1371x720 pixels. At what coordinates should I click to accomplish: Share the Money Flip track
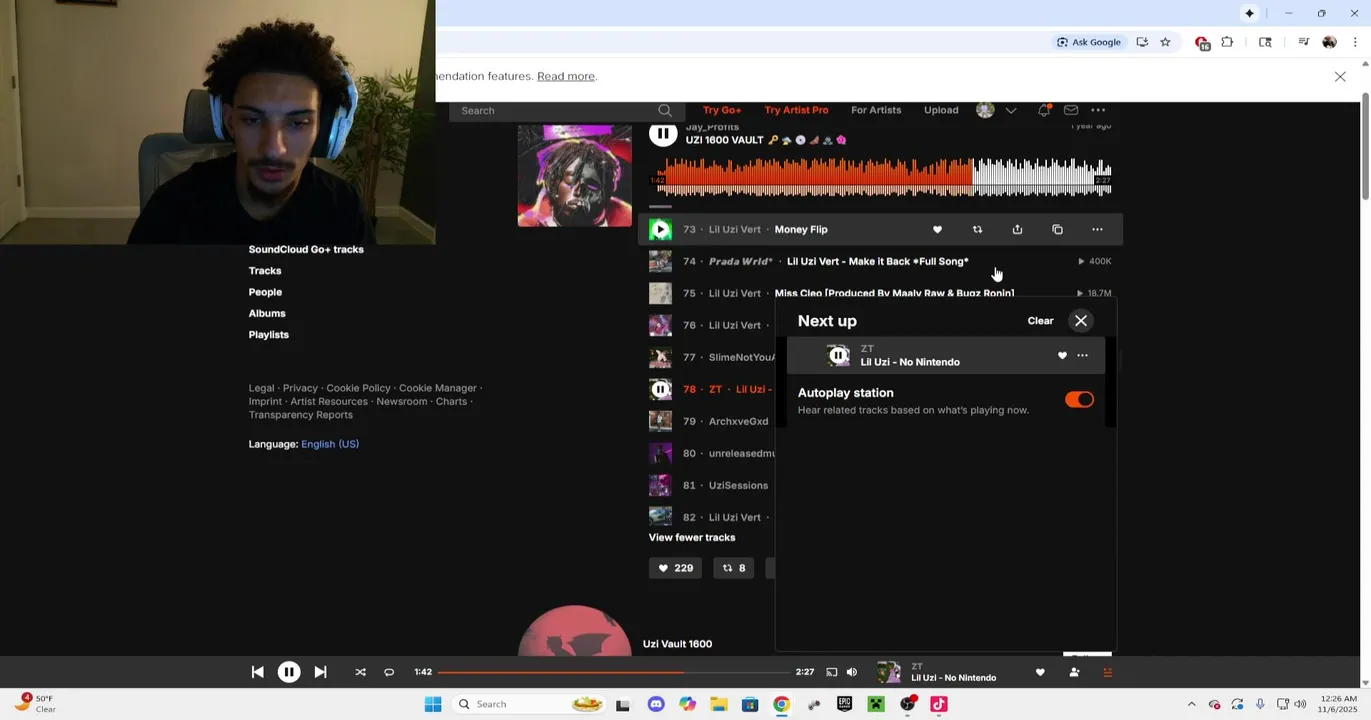click(1017, 230)
